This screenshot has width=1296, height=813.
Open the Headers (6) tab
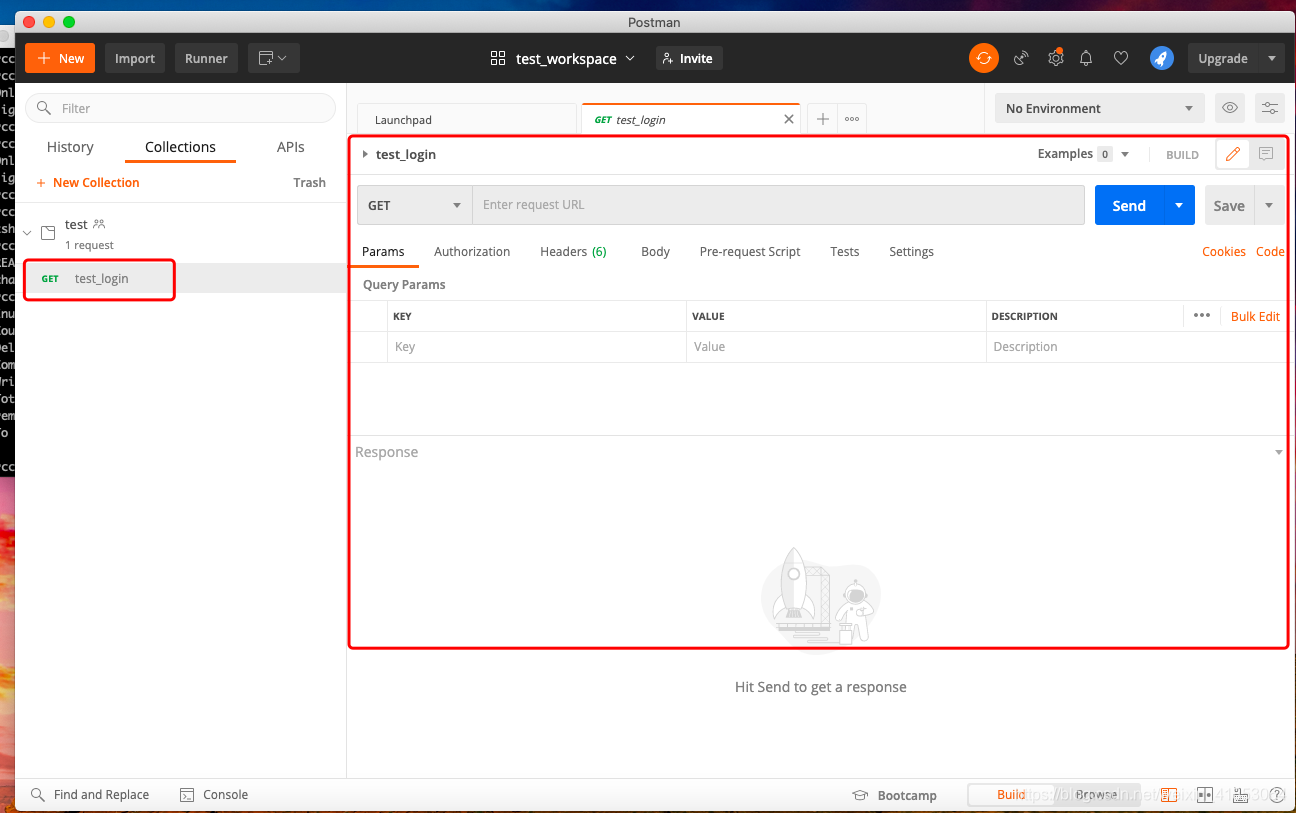573,252
